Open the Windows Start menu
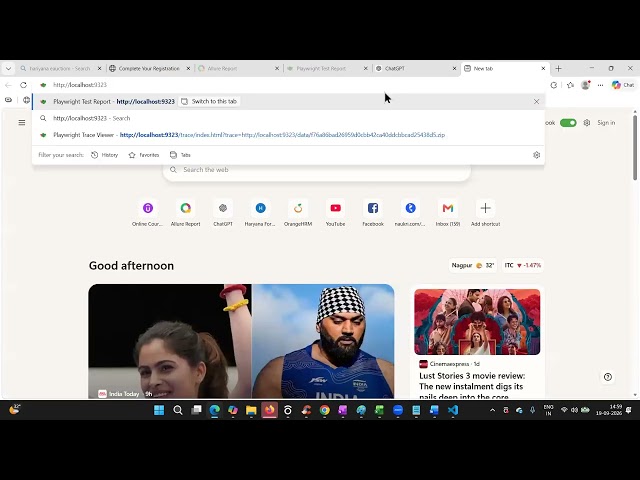Viewport: 640px width, 480px height. (159, 410)
